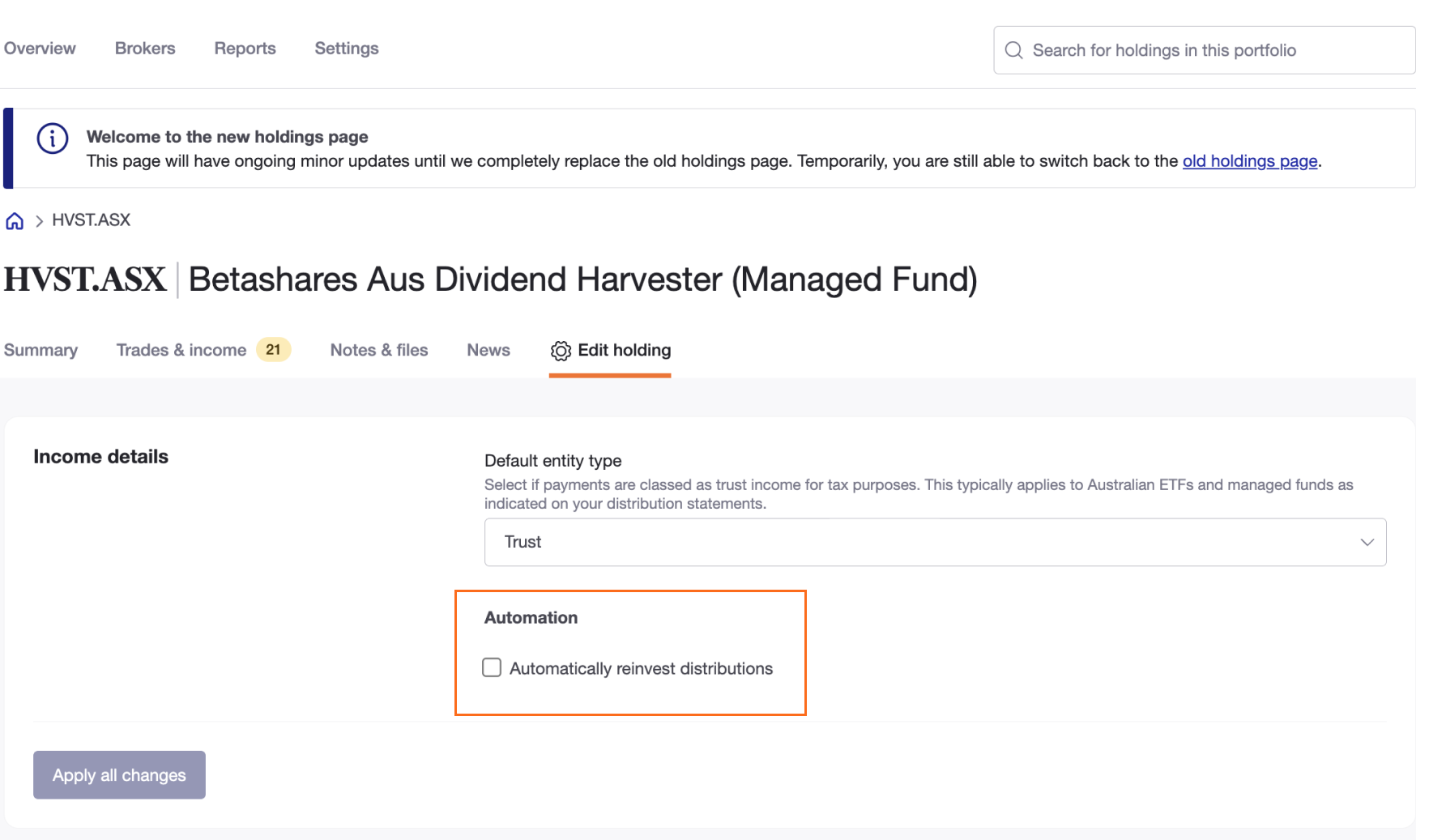
Task: Go to the Brokers page
Action: pyautogui.click(x=145, y=49)
